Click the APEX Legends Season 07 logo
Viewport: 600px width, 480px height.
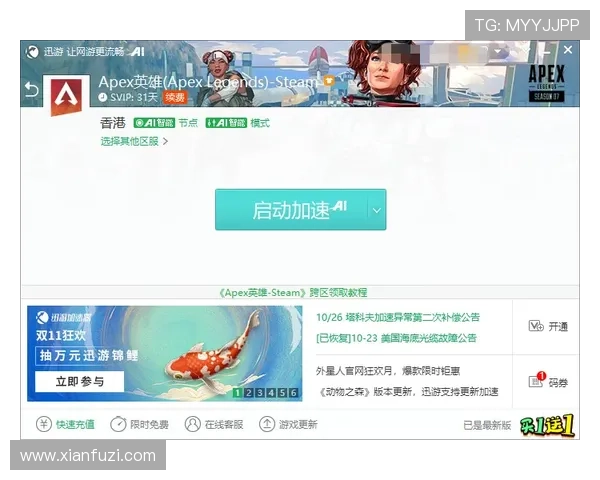pos(546,83)
